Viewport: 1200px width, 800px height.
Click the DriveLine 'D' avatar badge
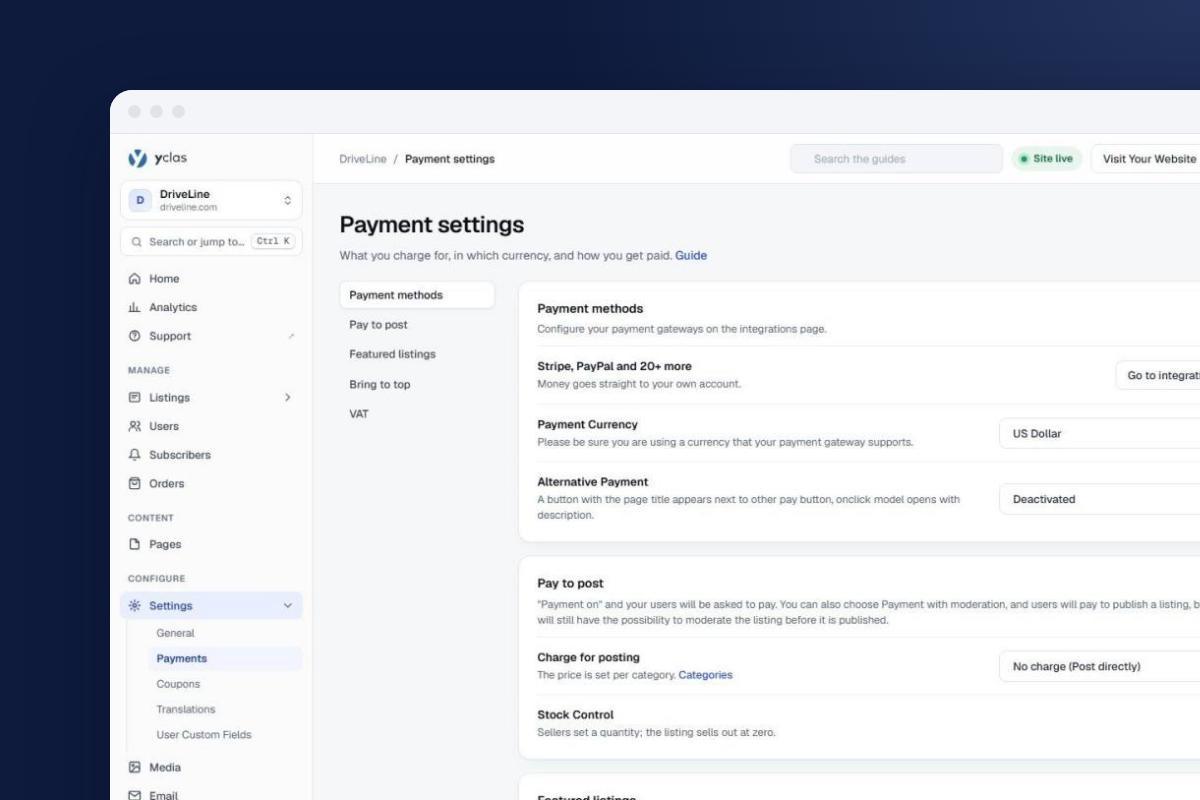pyautogui.click(x=140, y=200)
